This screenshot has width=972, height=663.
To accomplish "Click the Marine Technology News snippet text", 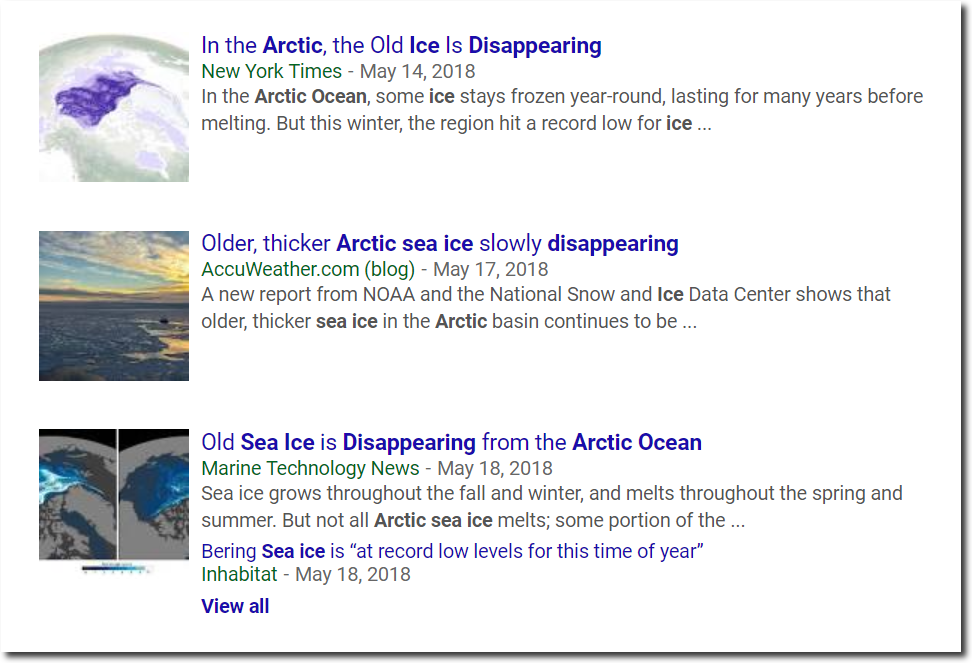I will [552, 507].
